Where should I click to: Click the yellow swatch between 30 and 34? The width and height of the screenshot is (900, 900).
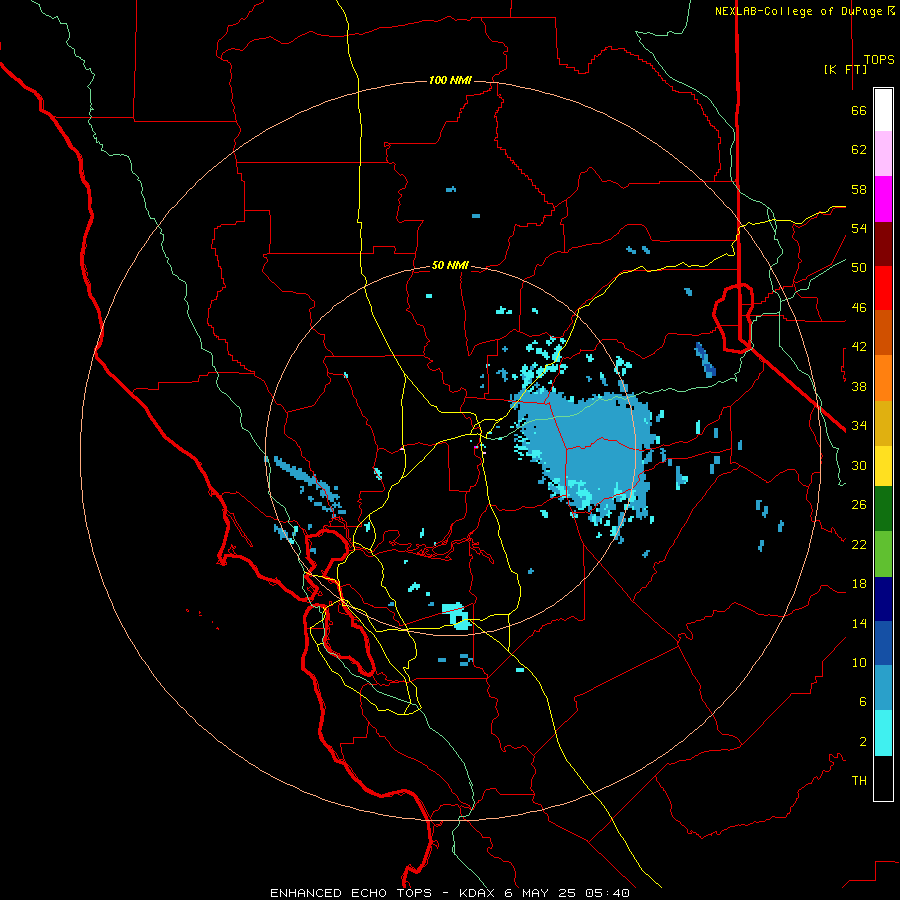coord(883,466)
